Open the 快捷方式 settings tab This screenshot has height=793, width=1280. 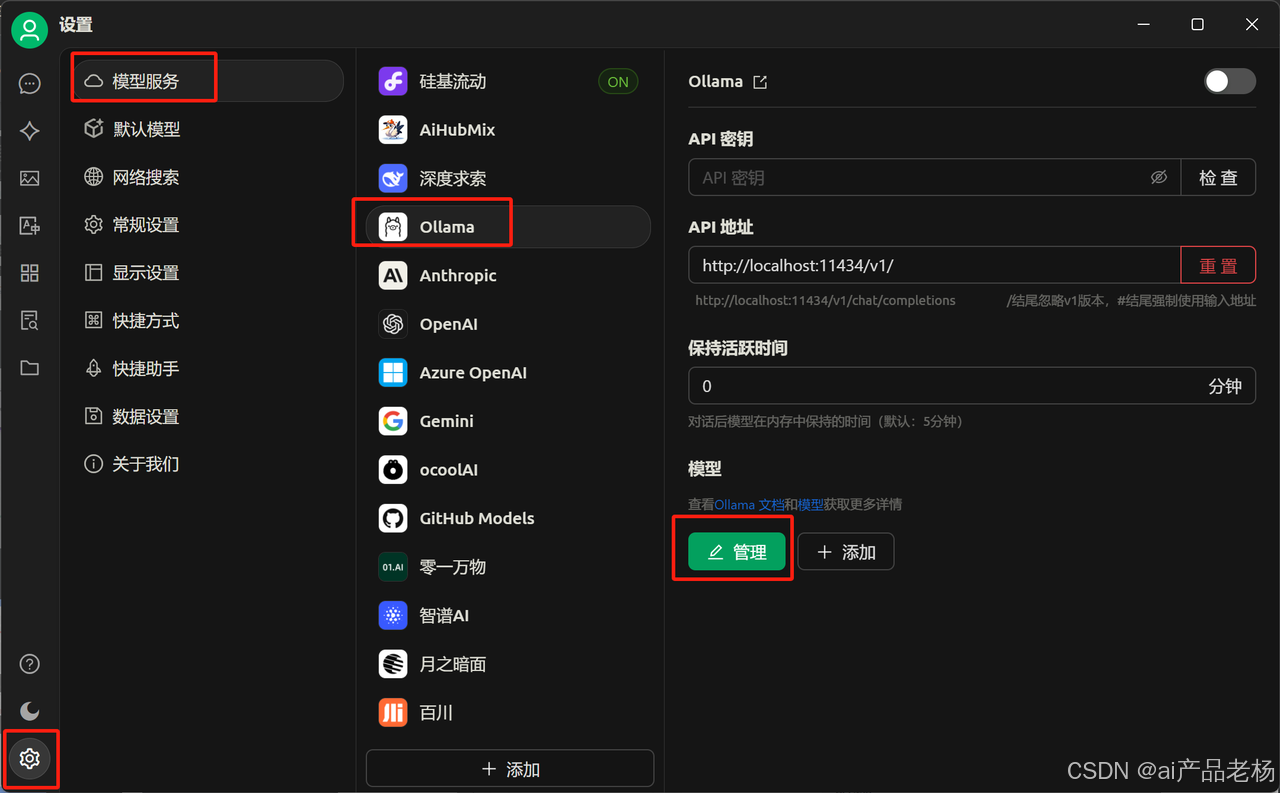208,320
